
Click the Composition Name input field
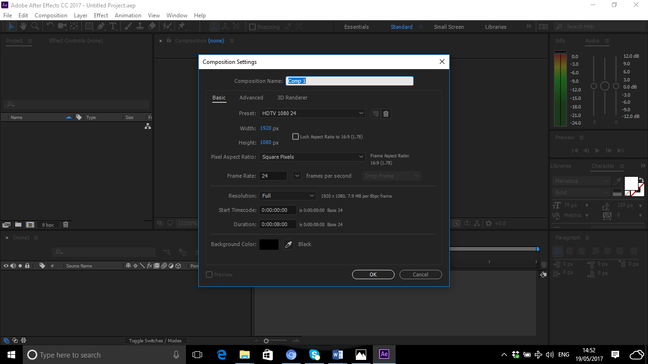(350, 81)
